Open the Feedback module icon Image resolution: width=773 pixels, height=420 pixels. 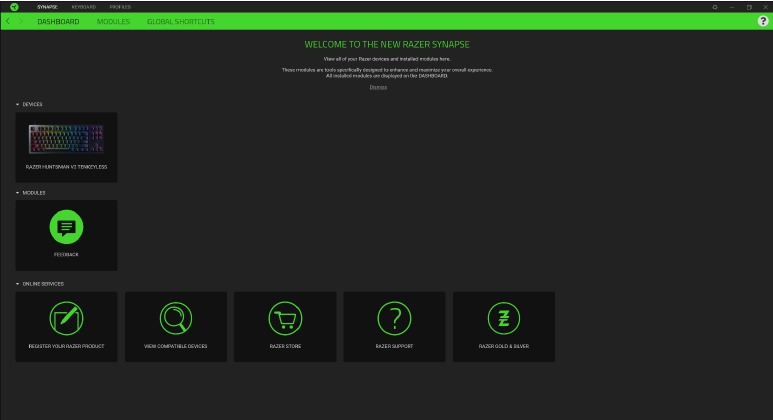[x=66, y=227]
